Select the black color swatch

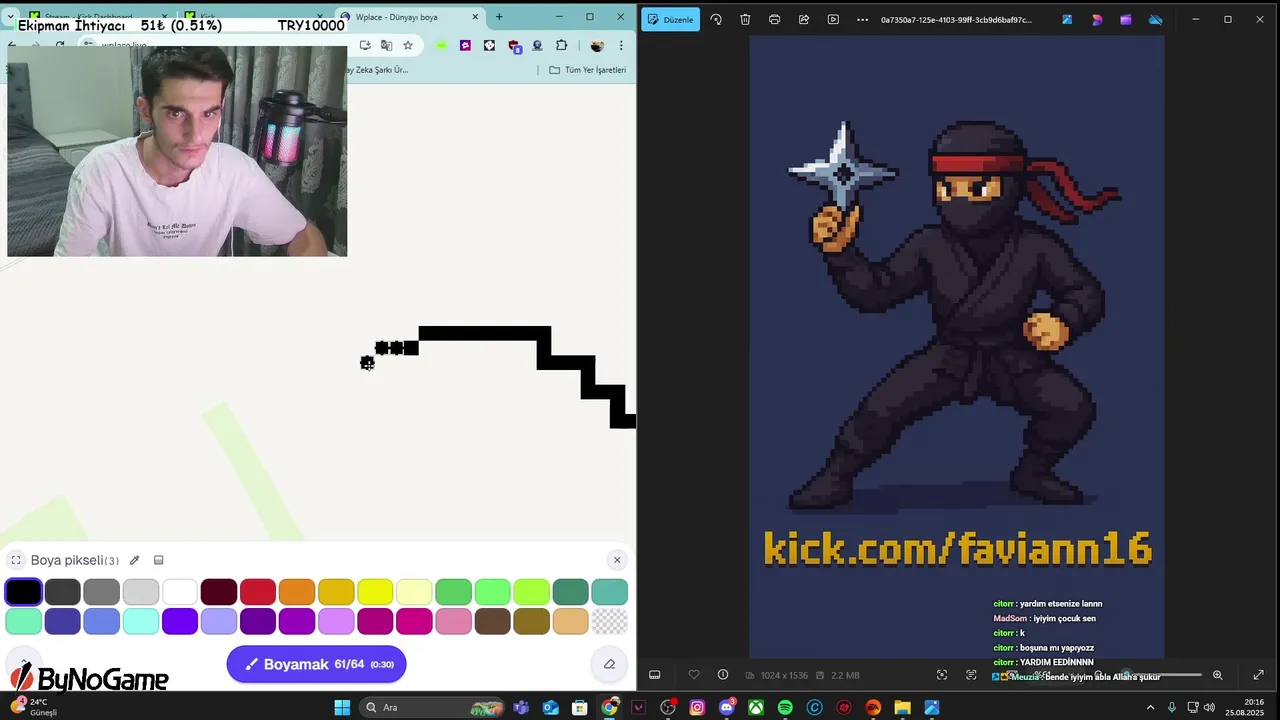click(x=23, y=592)
